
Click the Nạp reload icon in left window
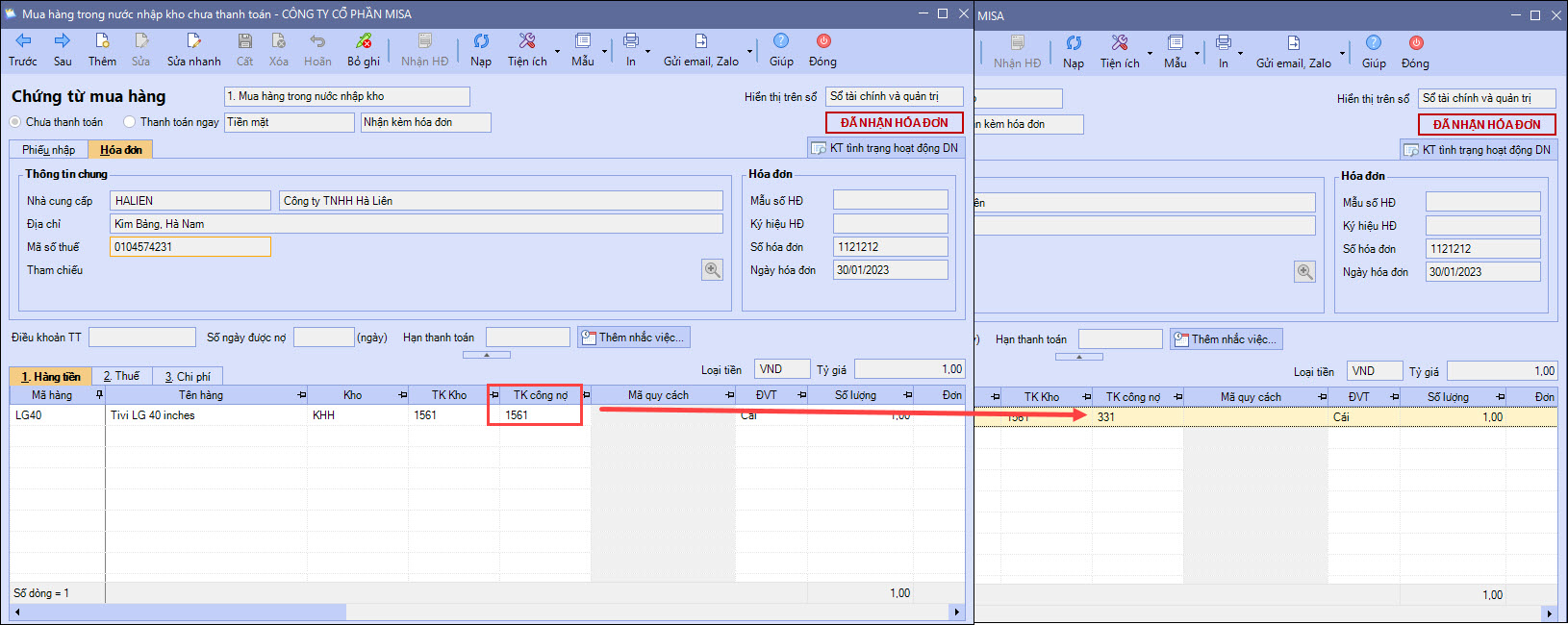click(481, 41)
